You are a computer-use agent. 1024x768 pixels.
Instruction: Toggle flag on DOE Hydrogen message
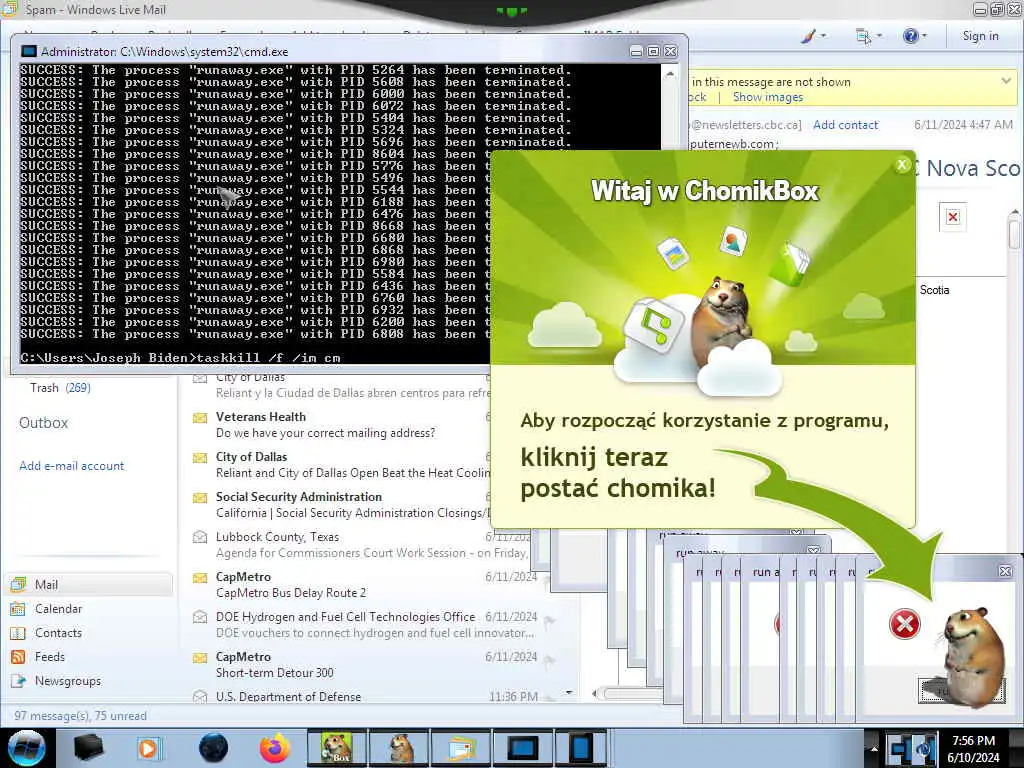pyautogui.click(x=549, y=621)
